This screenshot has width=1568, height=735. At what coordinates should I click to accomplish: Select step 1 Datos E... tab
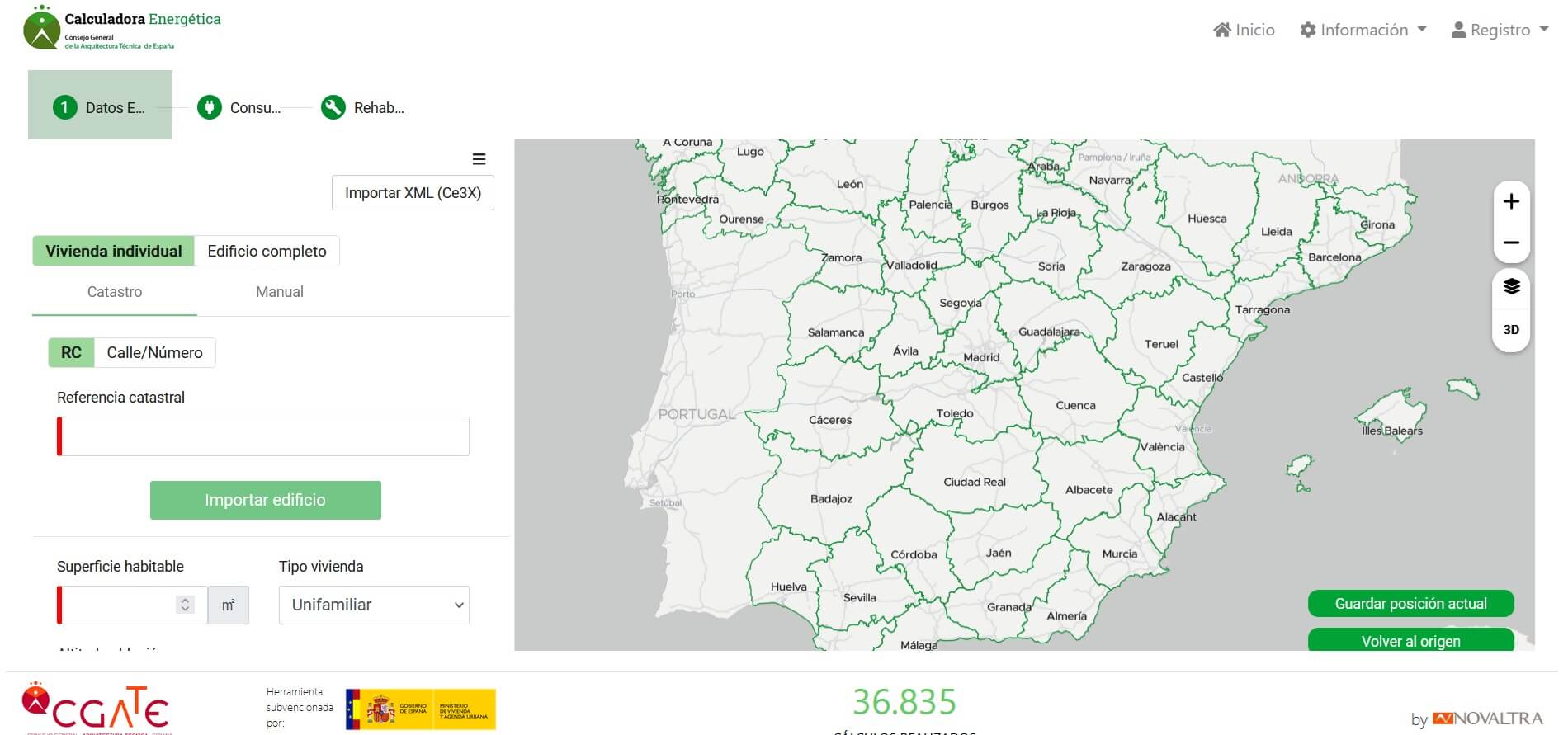tap(100, 105)
